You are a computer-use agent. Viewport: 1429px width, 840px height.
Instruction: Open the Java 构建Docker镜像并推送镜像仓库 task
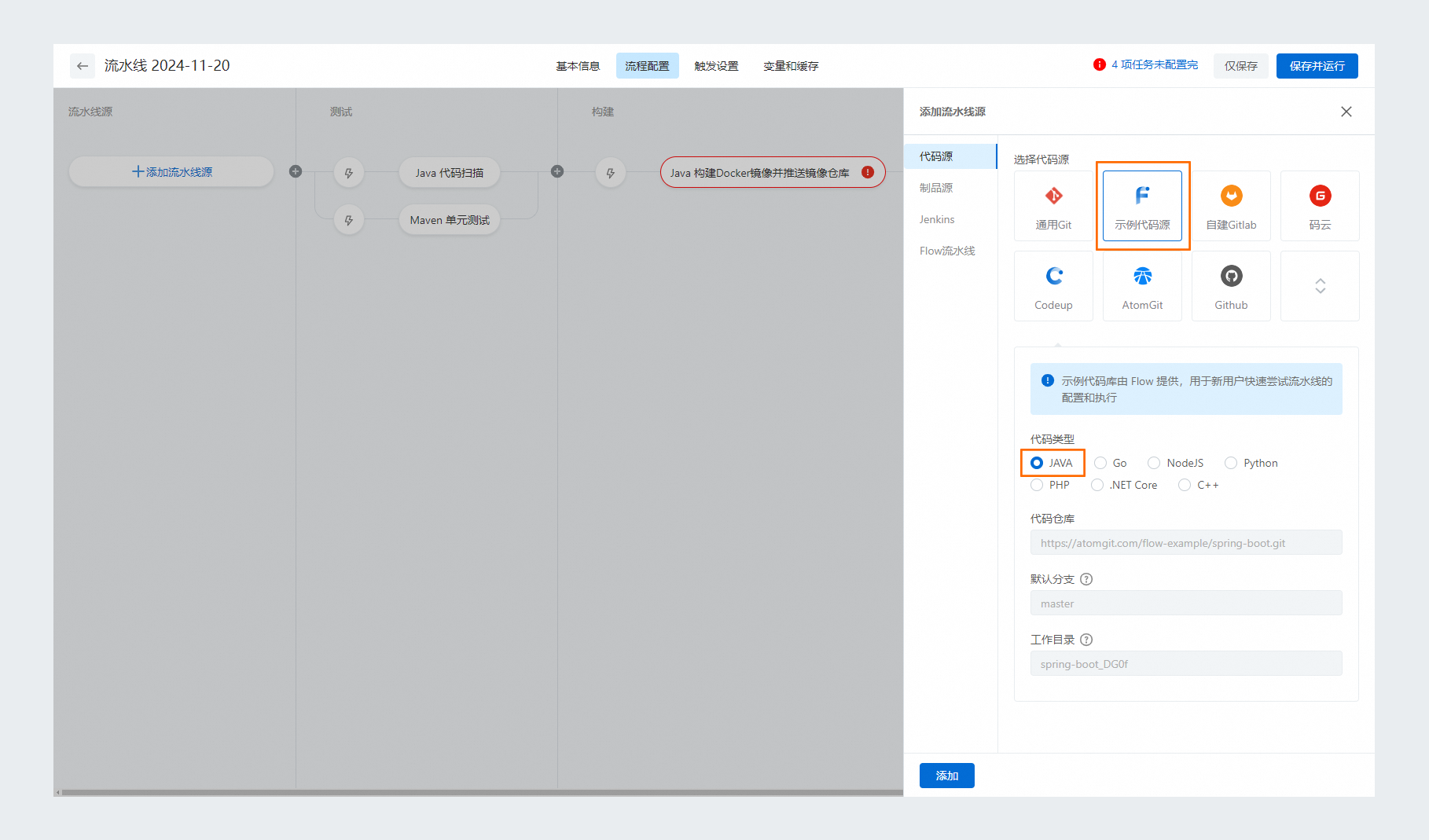pyautogui.click(x=773, y=173)
